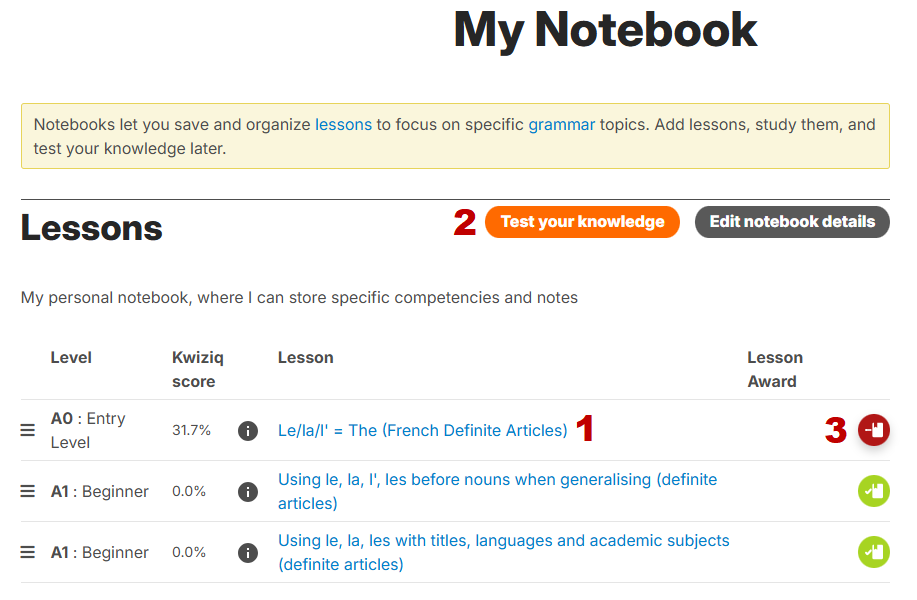Image resolution: width=917 pixels, height=600 pixels.
Task: Open the lesson about generalising with definite articles
Action: pyautogui.click(x=497, y=479)
